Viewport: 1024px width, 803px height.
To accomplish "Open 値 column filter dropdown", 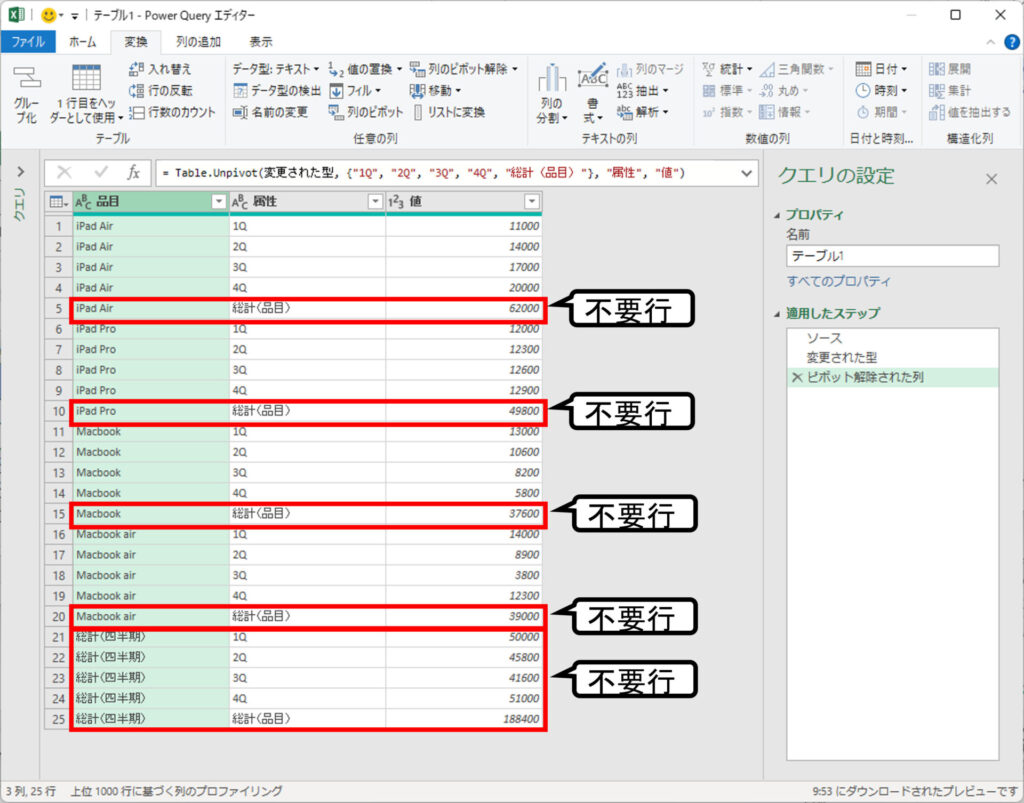I will point(532,202).
